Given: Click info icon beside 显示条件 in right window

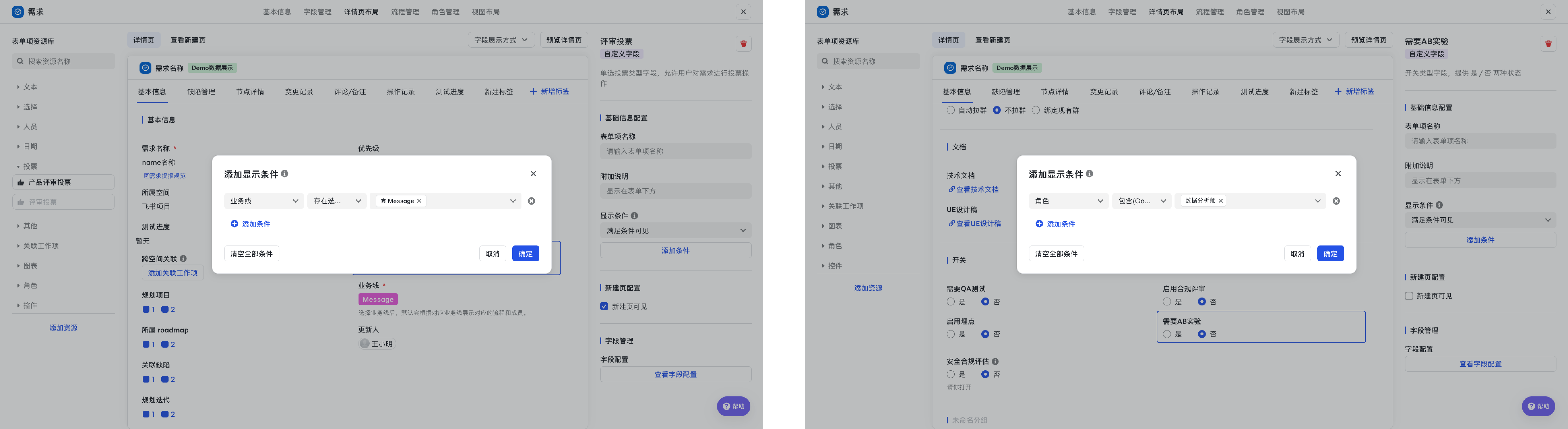Looking at the screenshot, I should [x=1439, y=205].
